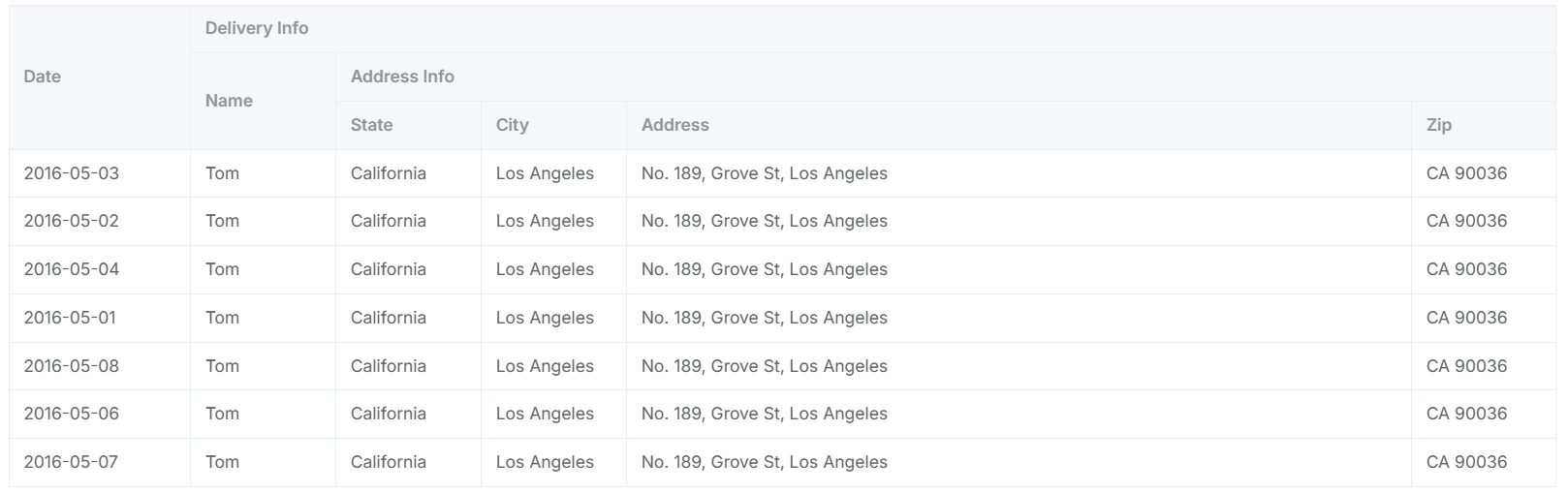The width and height of the screenshot is (1568, 493).
Task: Select the 2016-05-01 date cell
Action: coord(70,318)
